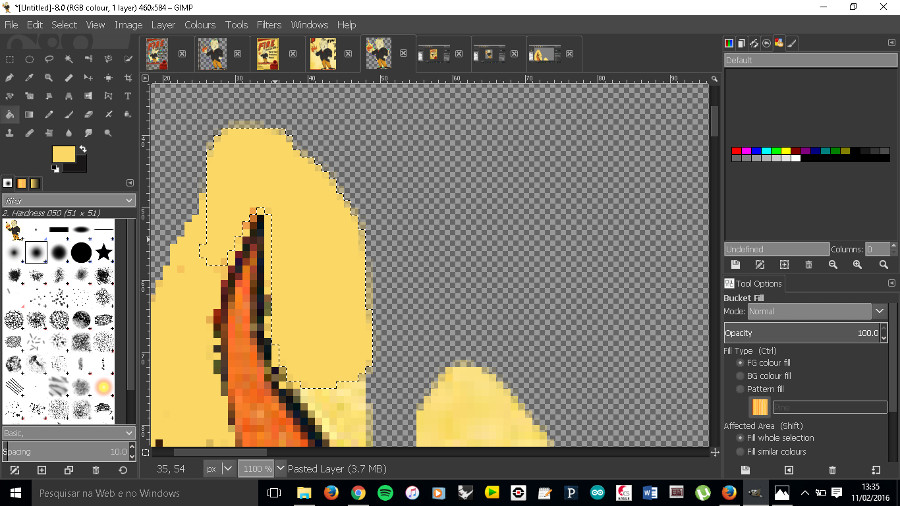Screen dimensions: 900x506
Task: Open the Basic brush tag dropdown
Action: coord(69,433)
